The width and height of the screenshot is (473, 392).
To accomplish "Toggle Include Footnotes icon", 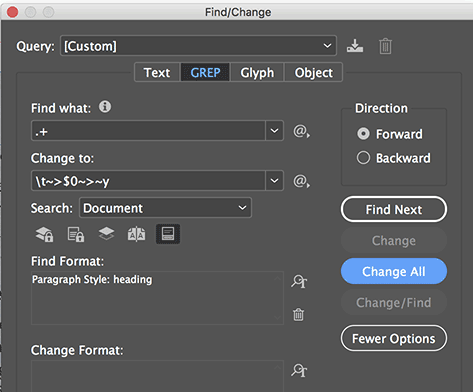I will click(x=168, y=234).
